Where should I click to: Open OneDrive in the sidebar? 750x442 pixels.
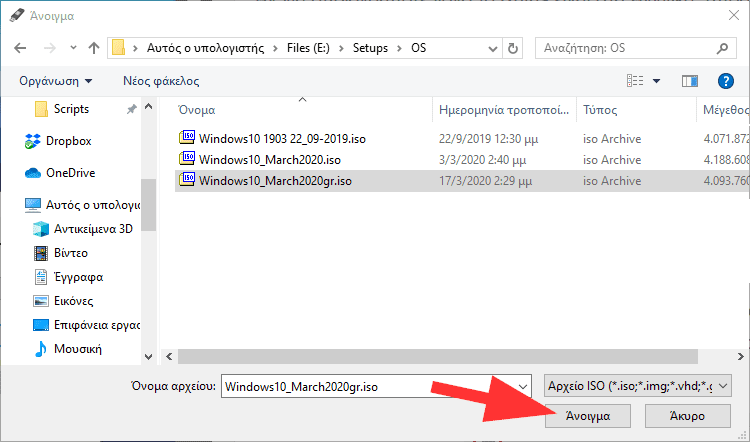tap(59, 173)
